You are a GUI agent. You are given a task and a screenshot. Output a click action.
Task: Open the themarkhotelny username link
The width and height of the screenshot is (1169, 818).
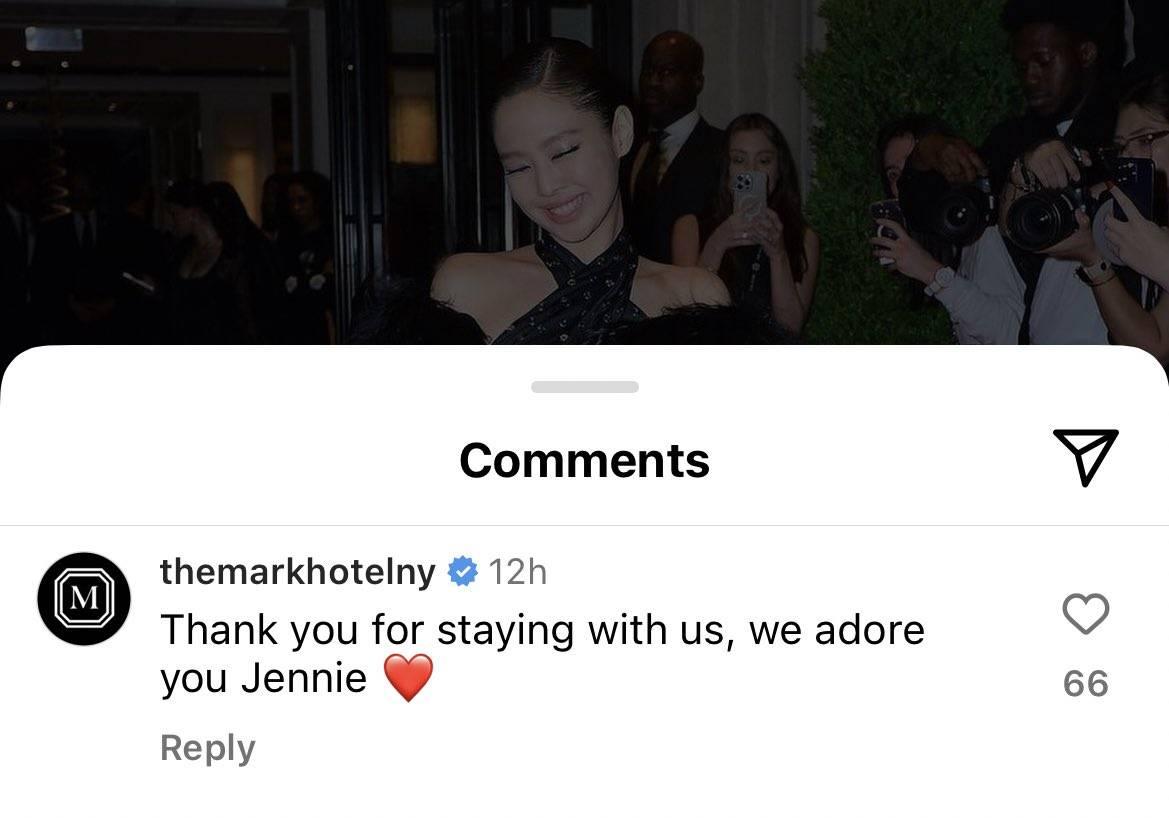(x=297, y=572)
